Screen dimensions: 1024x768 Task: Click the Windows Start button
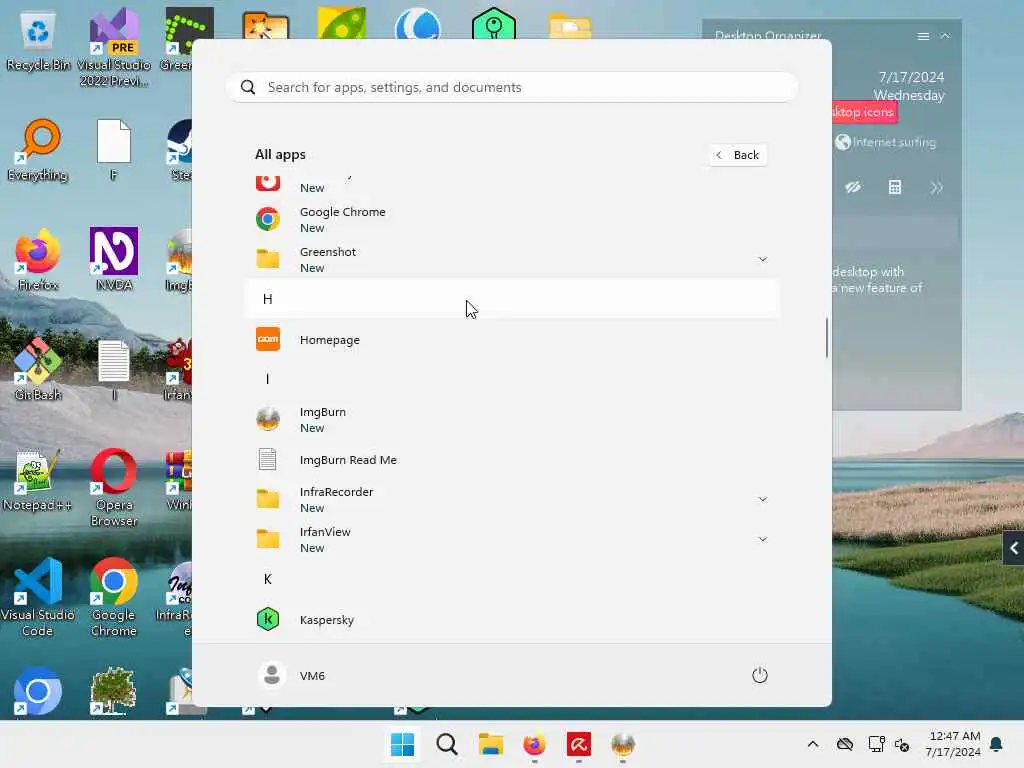click(x=402, y=744)
